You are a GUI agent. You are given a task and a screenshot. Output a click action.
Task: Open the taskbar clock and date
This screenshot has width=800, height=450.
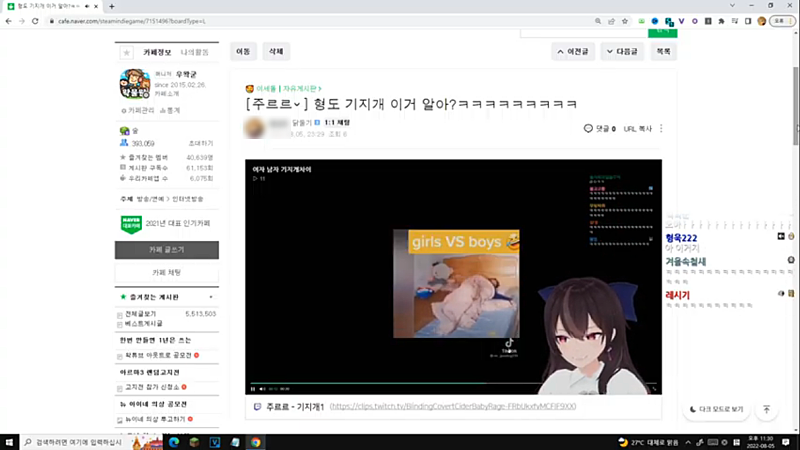coord(761,442)
